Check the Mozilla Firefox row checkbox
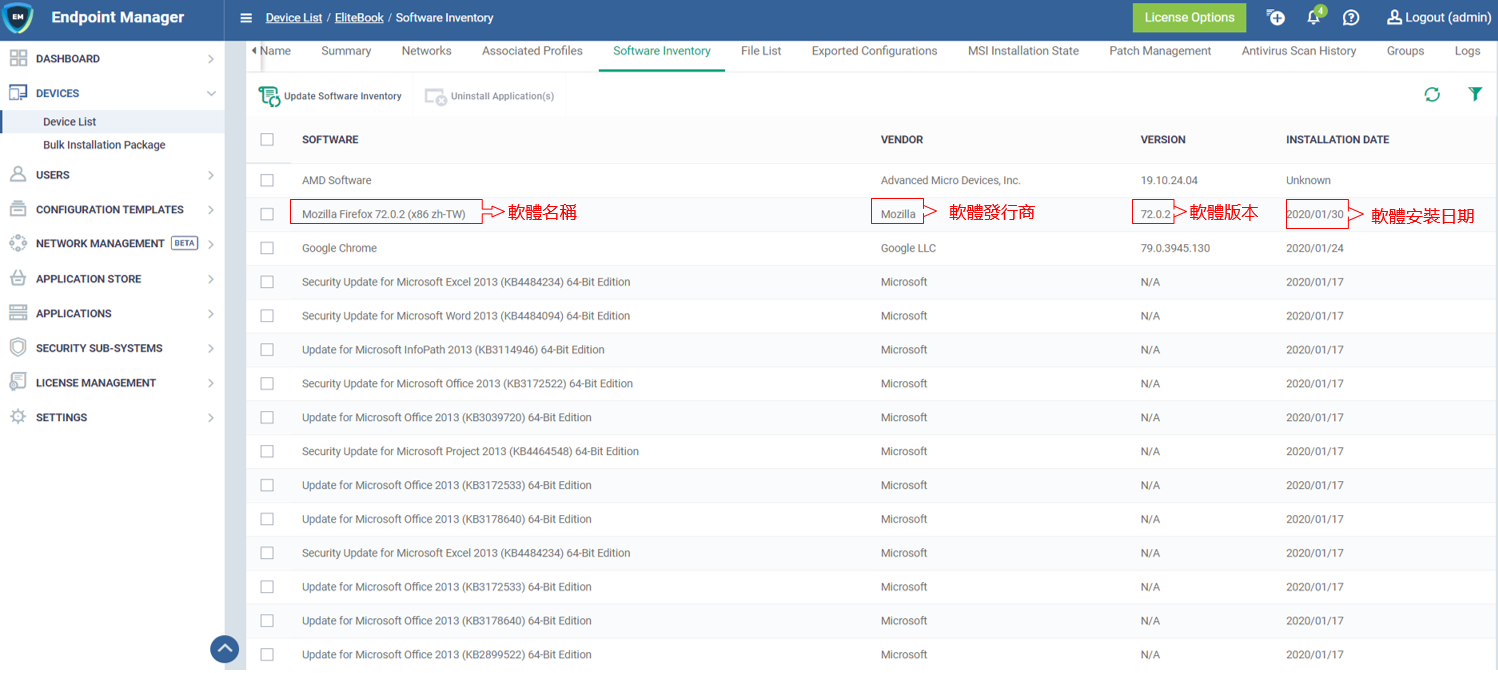The image size is (1498, 673). click(x=267, y=214)
